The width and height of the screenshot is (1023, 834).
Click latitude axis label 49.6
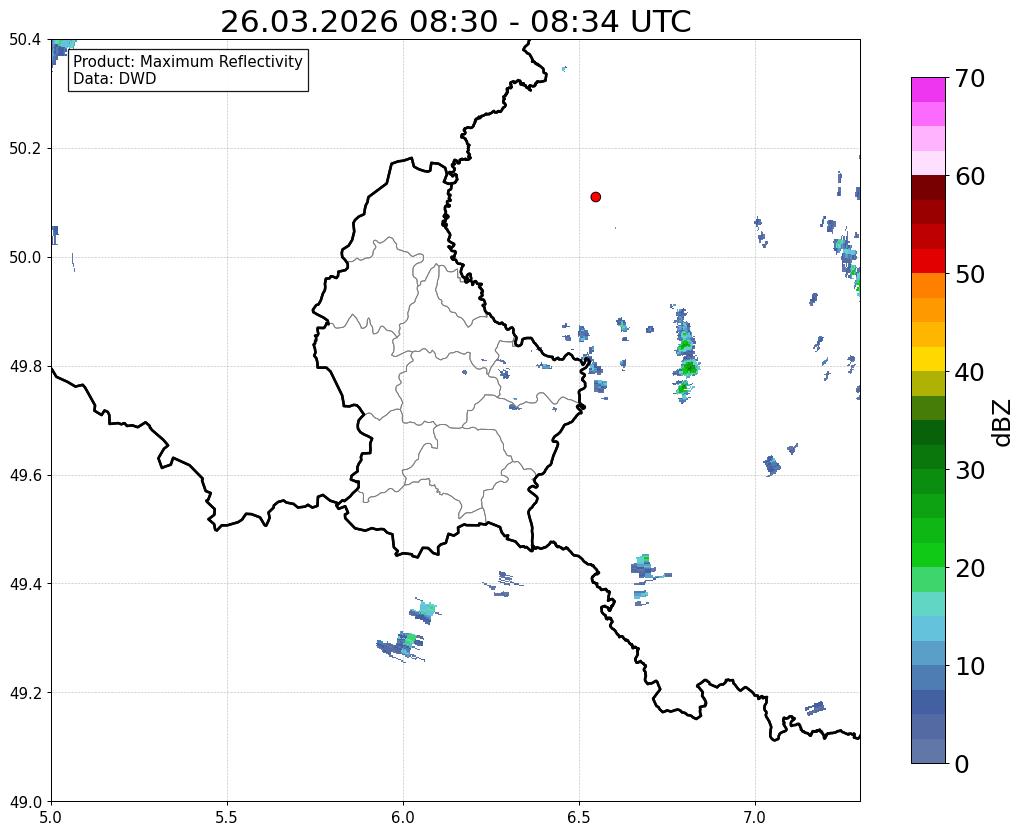tap(25, 476)
